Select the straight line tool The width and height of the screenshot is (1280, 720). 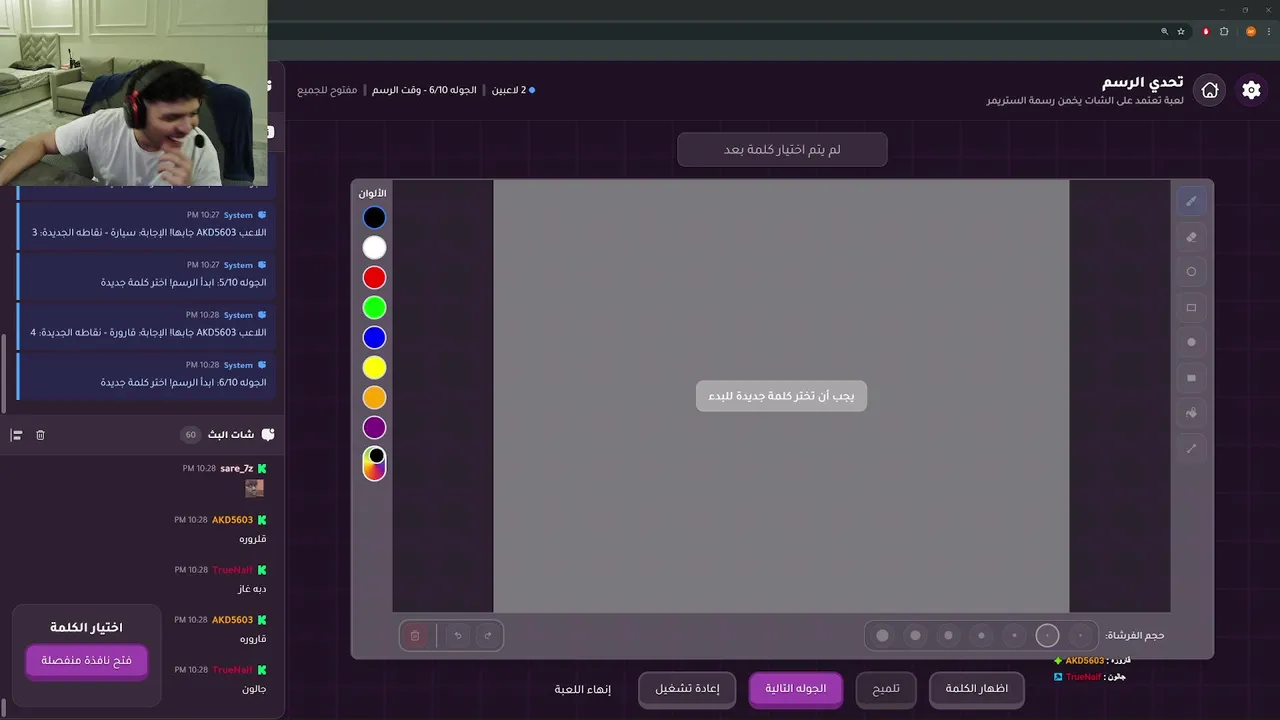coord(1191,449)
